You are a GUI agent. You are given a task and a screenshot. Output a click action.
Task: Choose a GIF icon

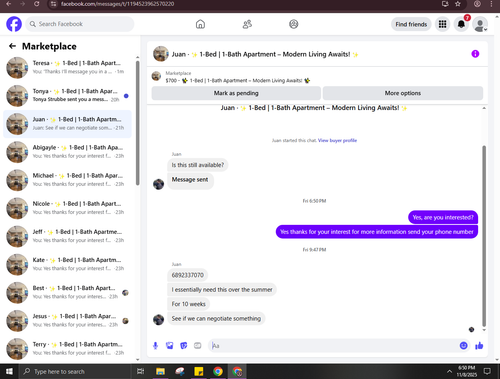pyautogui.click(x=198, y=346)
